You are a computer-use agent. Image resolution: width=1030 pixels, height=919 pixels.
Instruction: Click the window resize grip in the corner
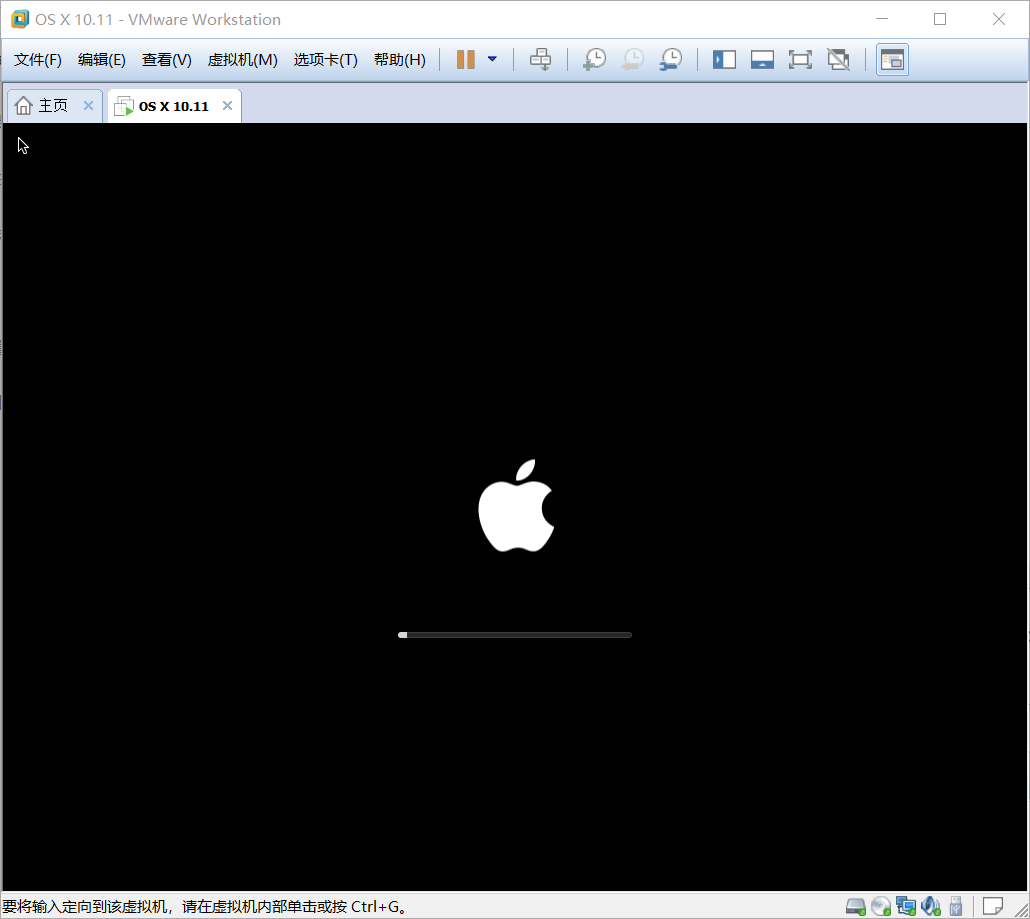coord(1021,910)
